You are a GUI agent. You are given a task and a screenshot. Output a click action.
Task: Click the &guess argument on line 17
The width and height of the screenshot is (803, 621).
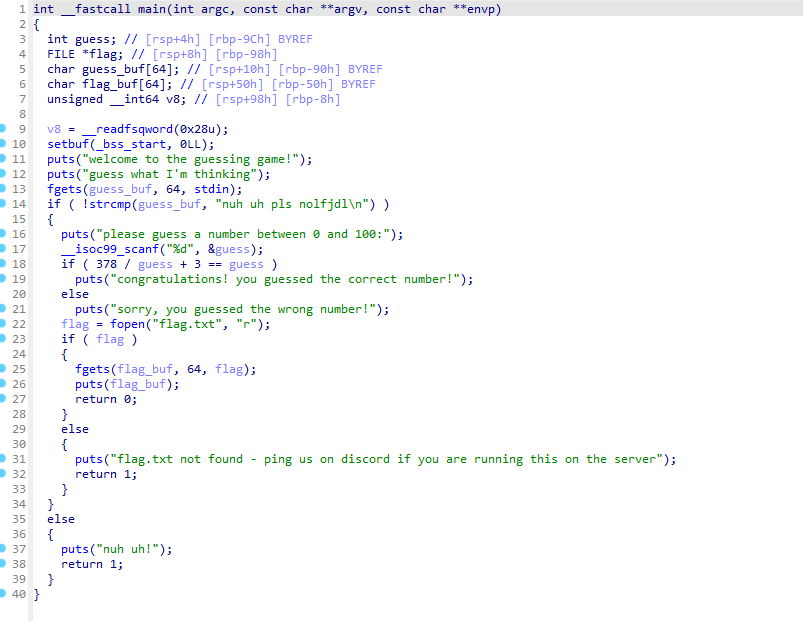tap(228, 249)
